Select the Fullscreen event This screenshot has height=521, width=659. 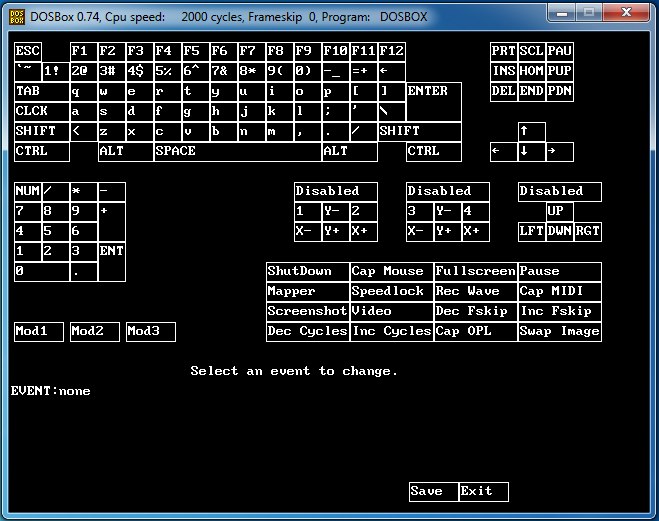tap(476, 272)
